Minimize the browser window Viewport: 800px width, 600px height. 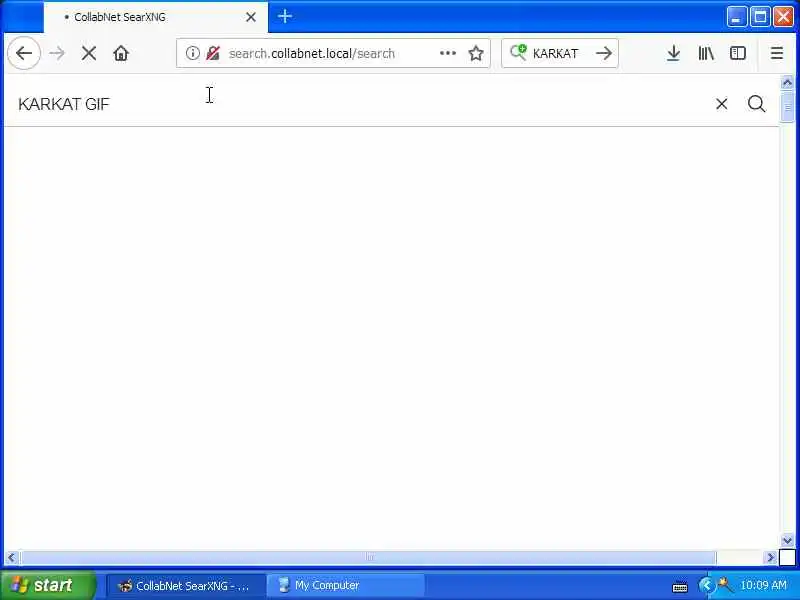click(x=736, y=17)
